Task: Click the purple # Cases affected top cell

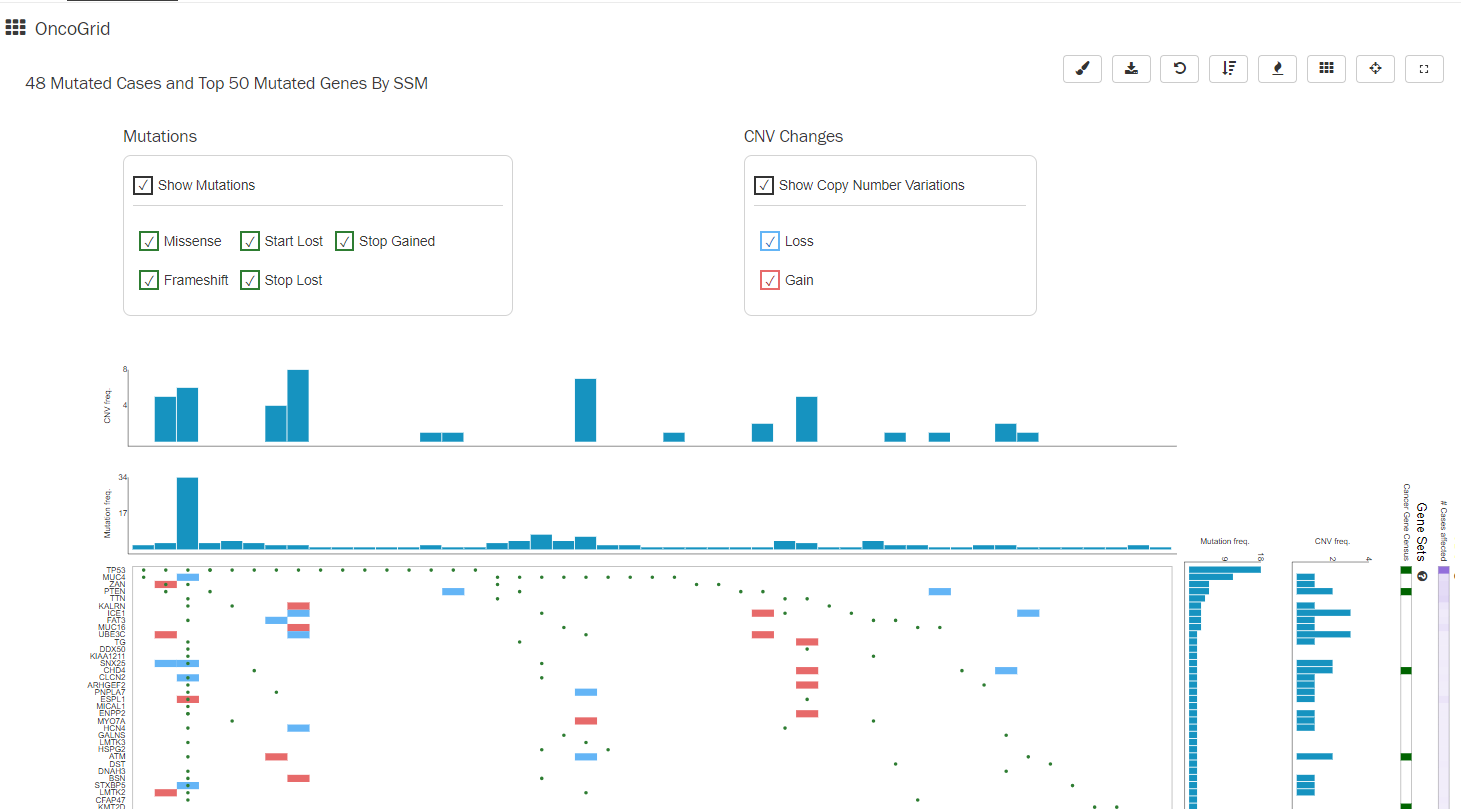Action: click(1443, 570)
